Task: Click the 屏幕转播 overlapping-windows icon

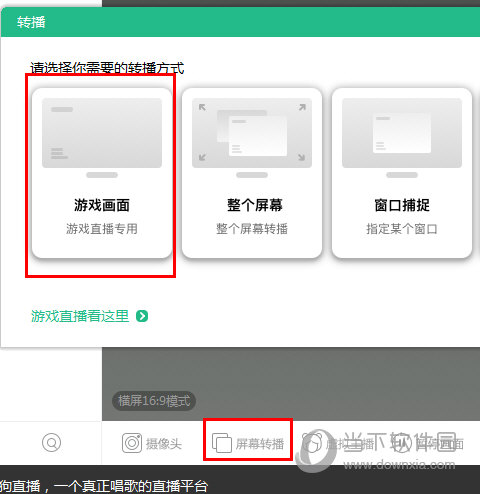Action: click(x=222, y=443)
